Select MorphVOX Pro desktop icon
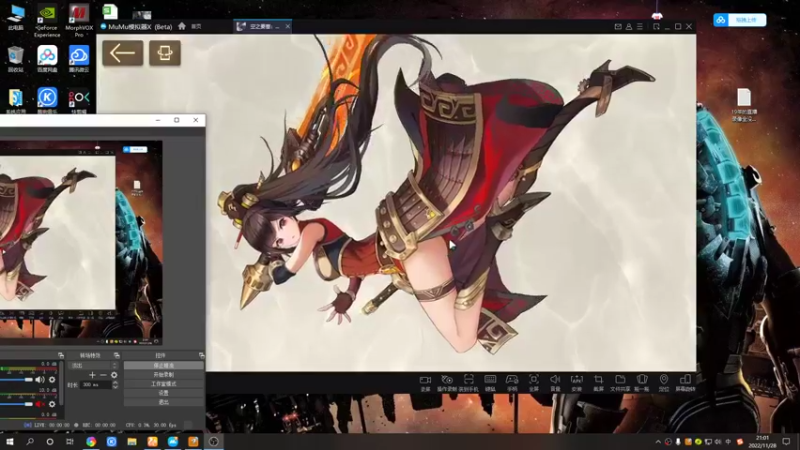The image size is (800, 450). [79, 21]
